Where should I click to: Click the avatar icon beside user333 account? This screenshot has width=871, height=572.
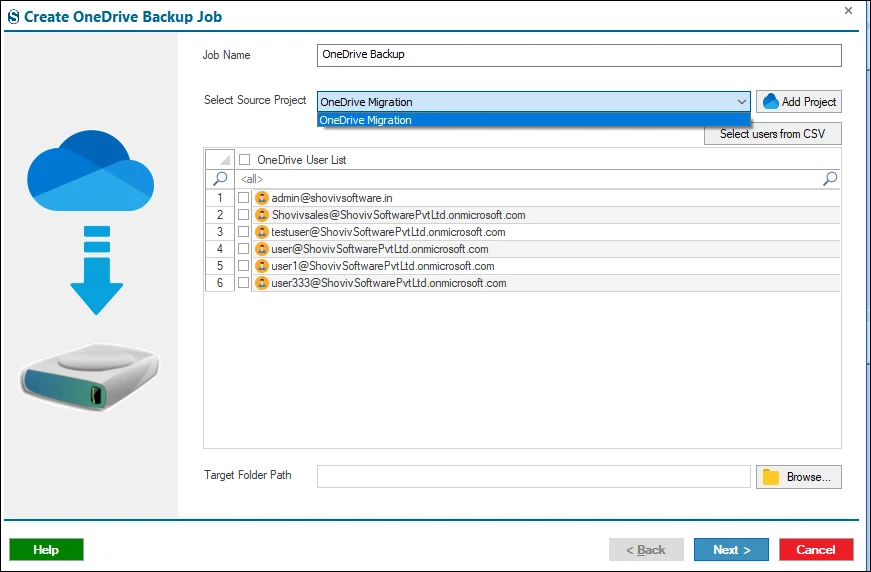pos(262,283)
